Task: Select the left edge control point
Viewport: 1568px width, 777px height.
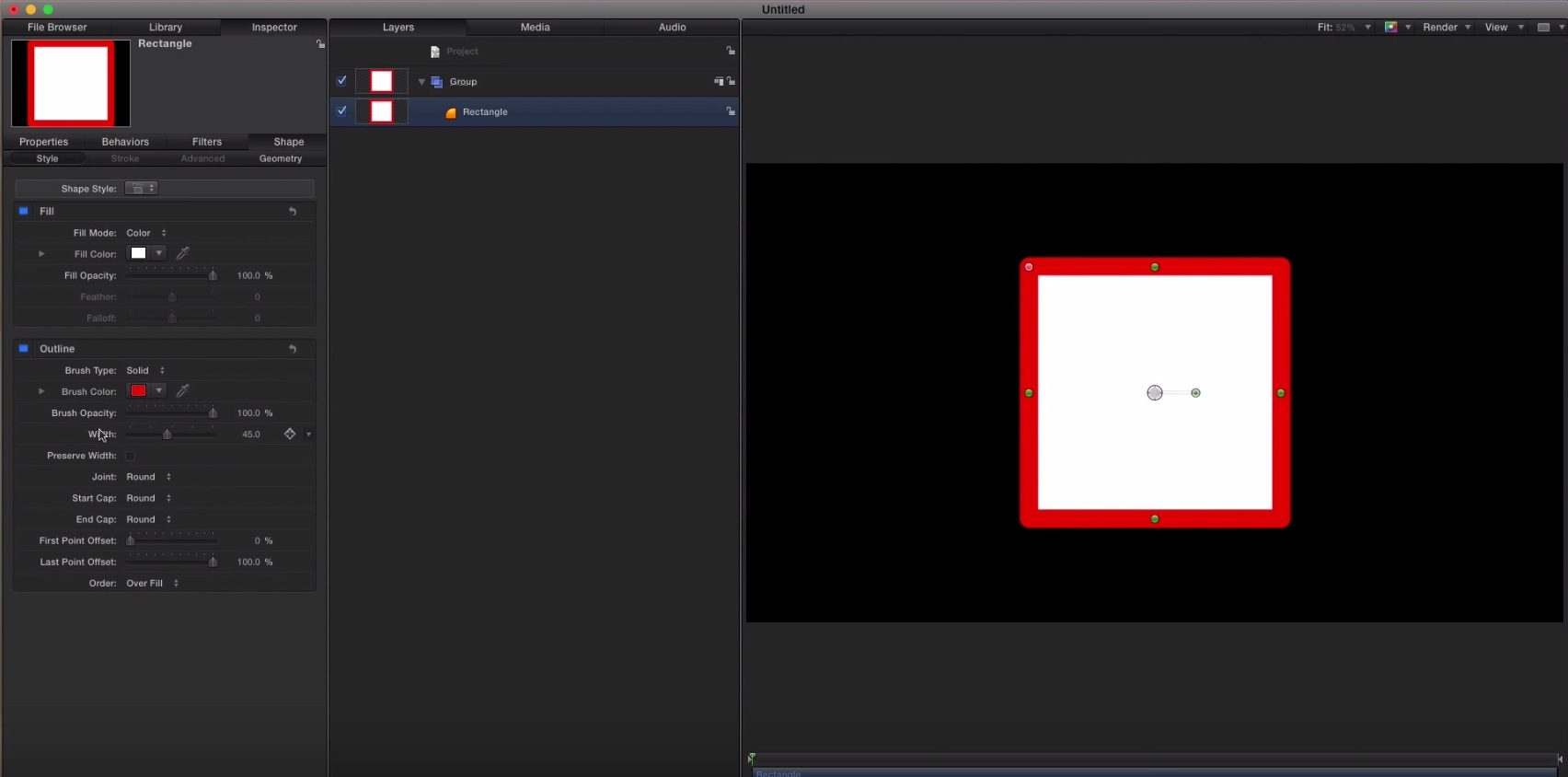Action: pyautogui.click(x=1029, y=393)
